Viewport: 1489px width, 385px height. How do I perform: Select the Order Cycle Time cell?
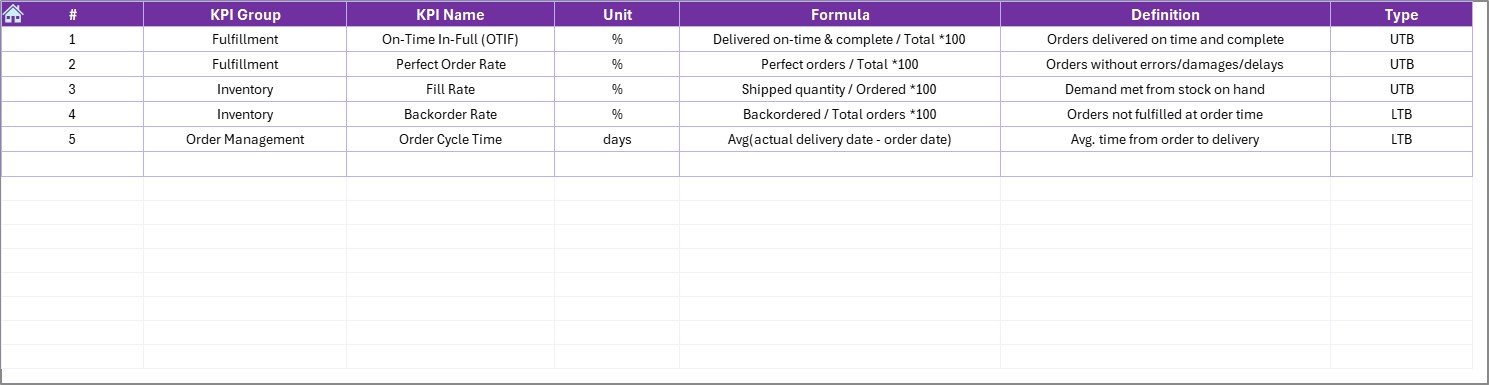(450, 139)
